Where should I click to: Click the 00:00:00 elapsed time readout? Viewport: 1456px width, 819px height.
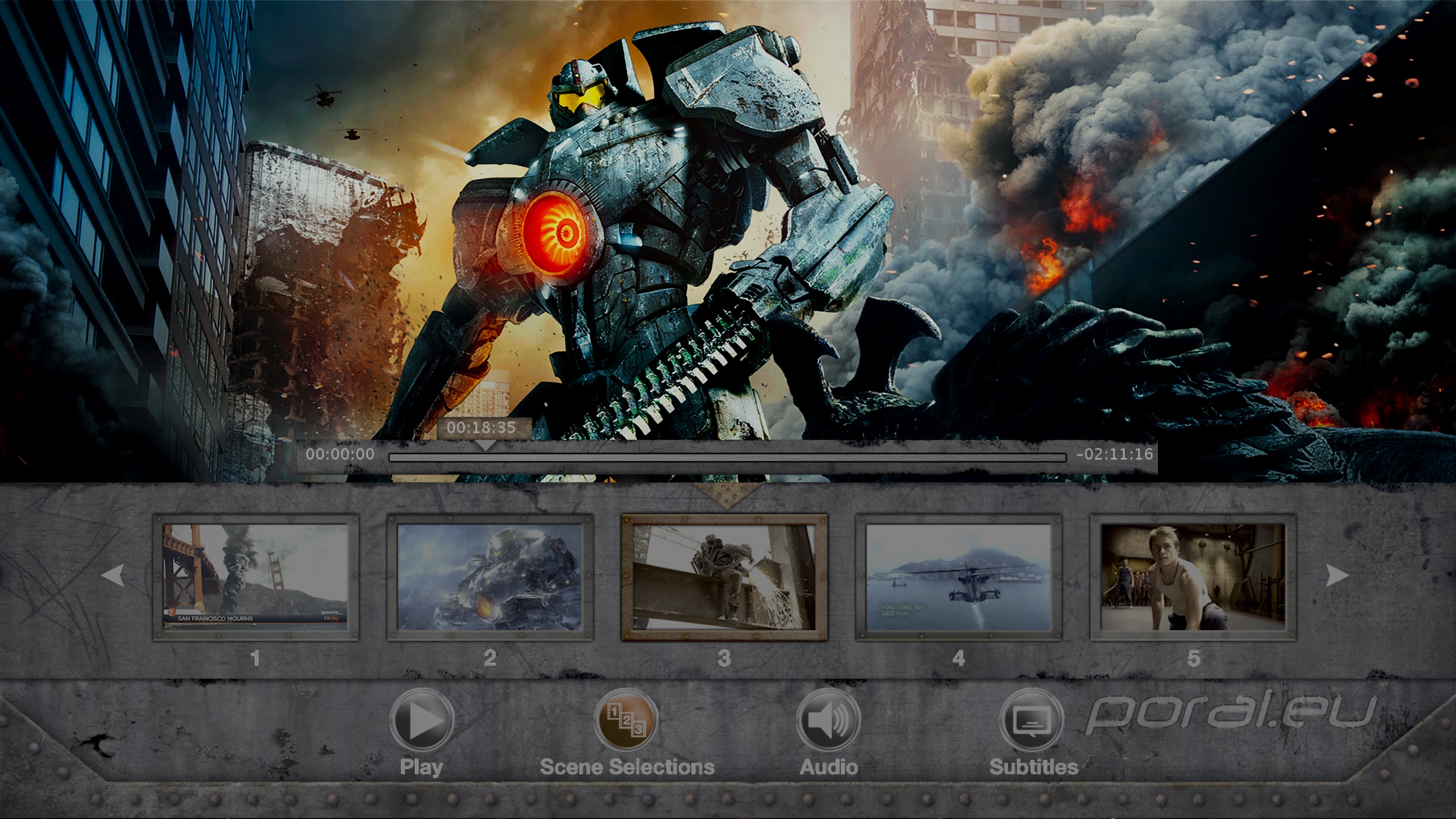pos(340,455)
